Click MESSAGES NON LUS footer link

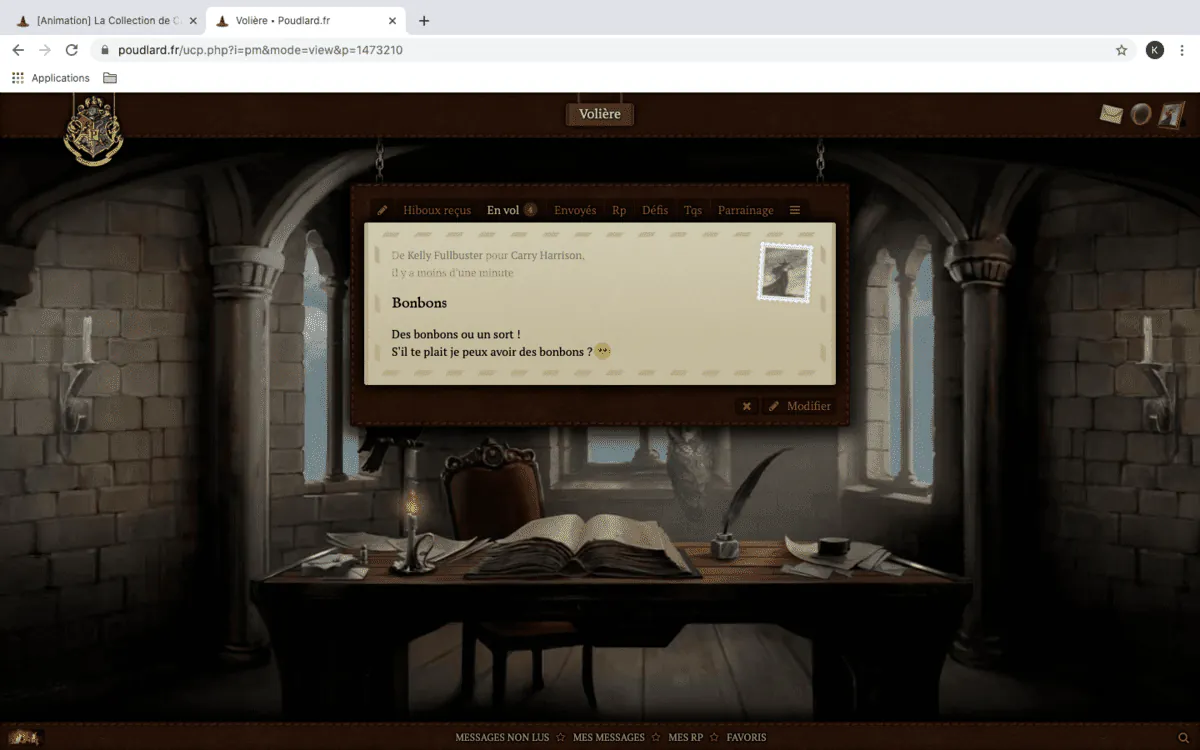click(x=502, y=738)
